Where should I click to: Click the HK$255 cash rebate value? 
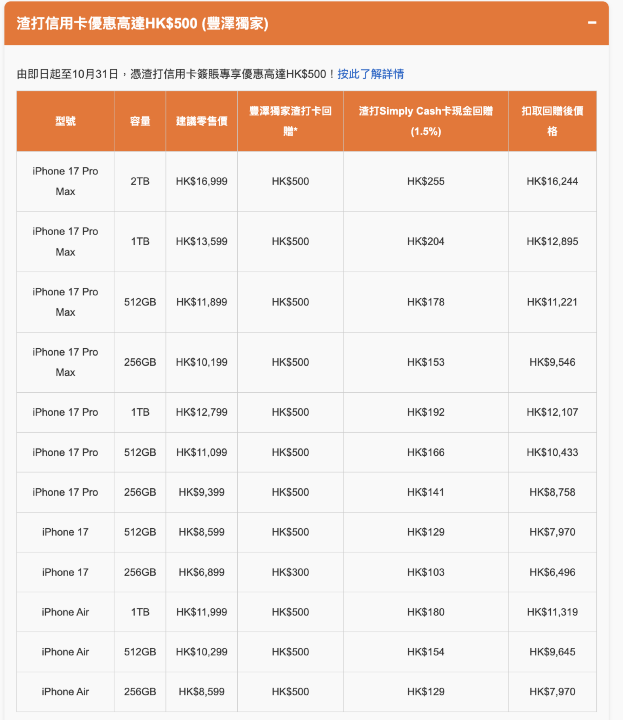(426, 181)
